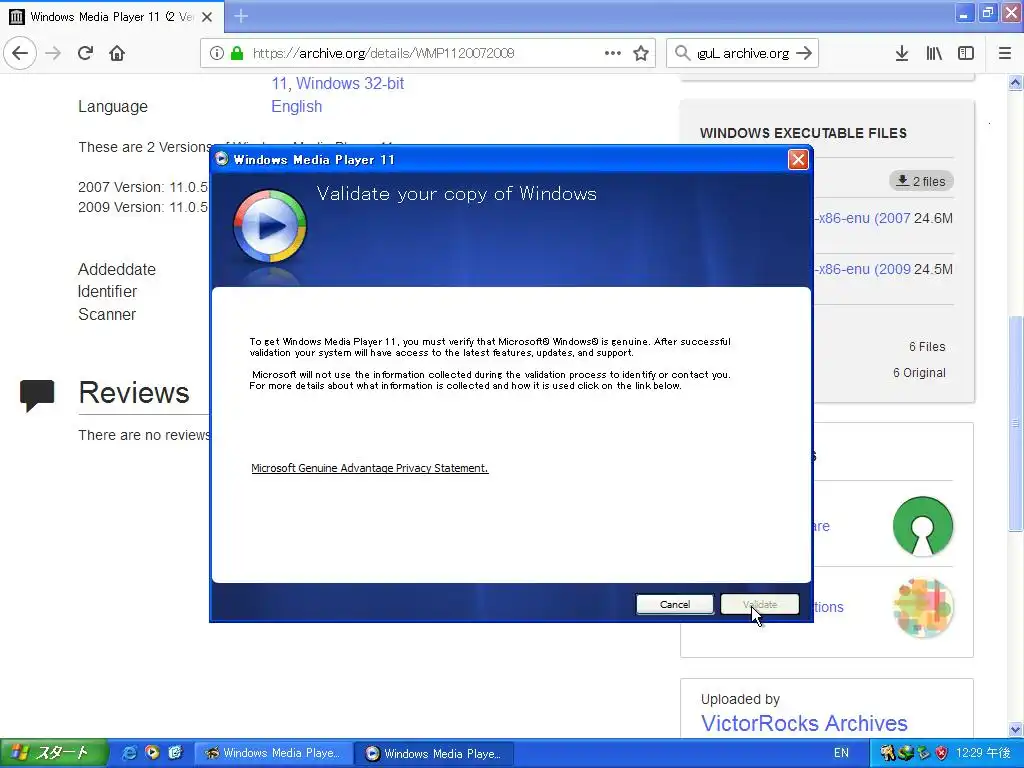Click the EN language bar indicator
The height and width of the screenshot is (768, 1024).
pyautogui.click(x=841, y=753)
